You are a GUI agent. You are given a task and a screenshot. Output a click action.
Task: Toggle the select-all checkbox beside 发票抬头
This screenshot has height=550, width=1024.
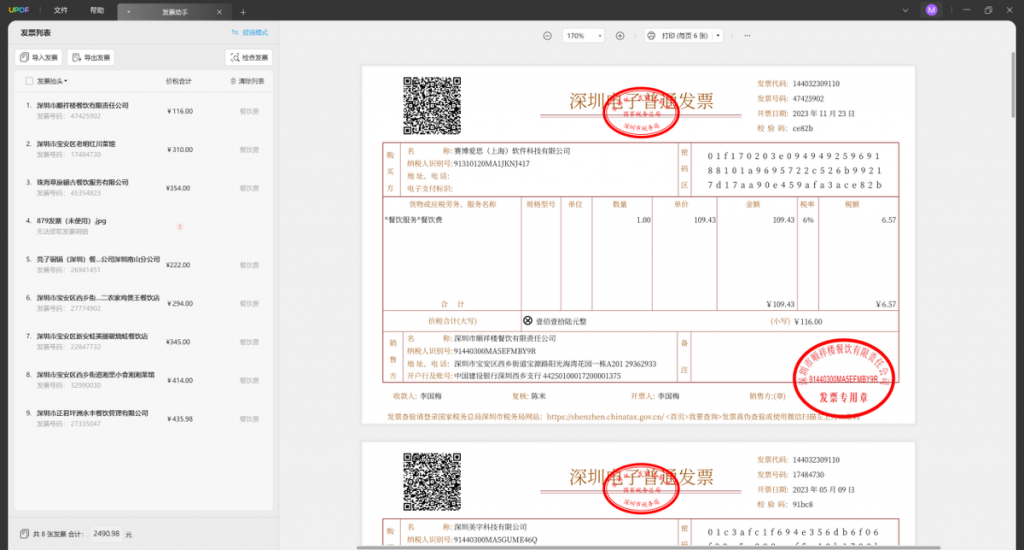(x=29, y=81)
